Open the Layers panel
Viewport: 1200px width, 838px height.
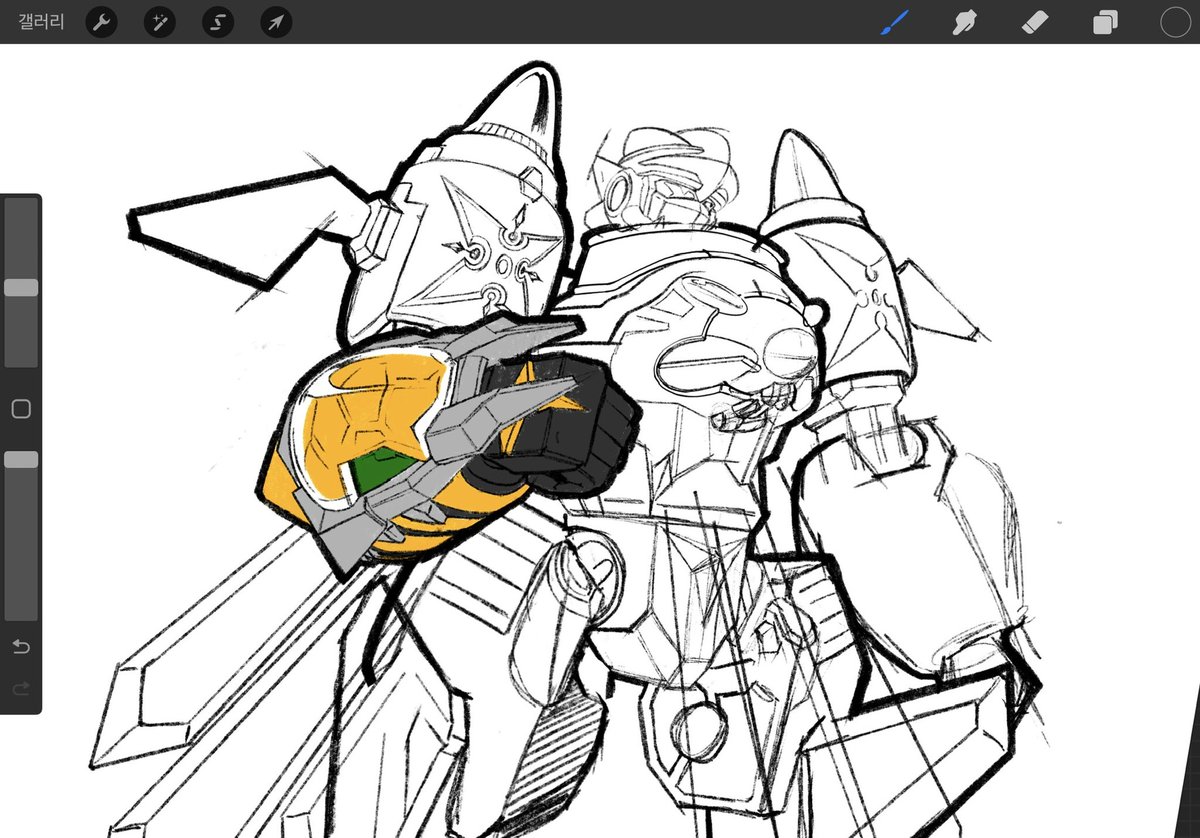coord(1105,22)
